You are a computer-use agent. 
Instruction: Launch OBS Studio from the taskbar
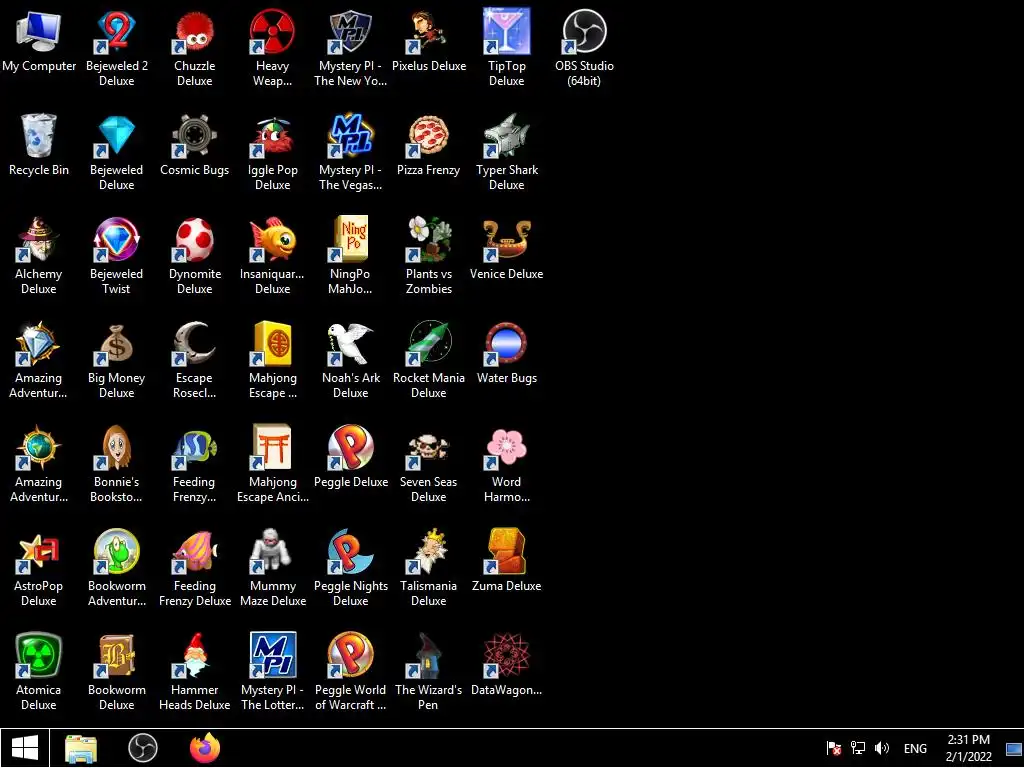[143, 748]
